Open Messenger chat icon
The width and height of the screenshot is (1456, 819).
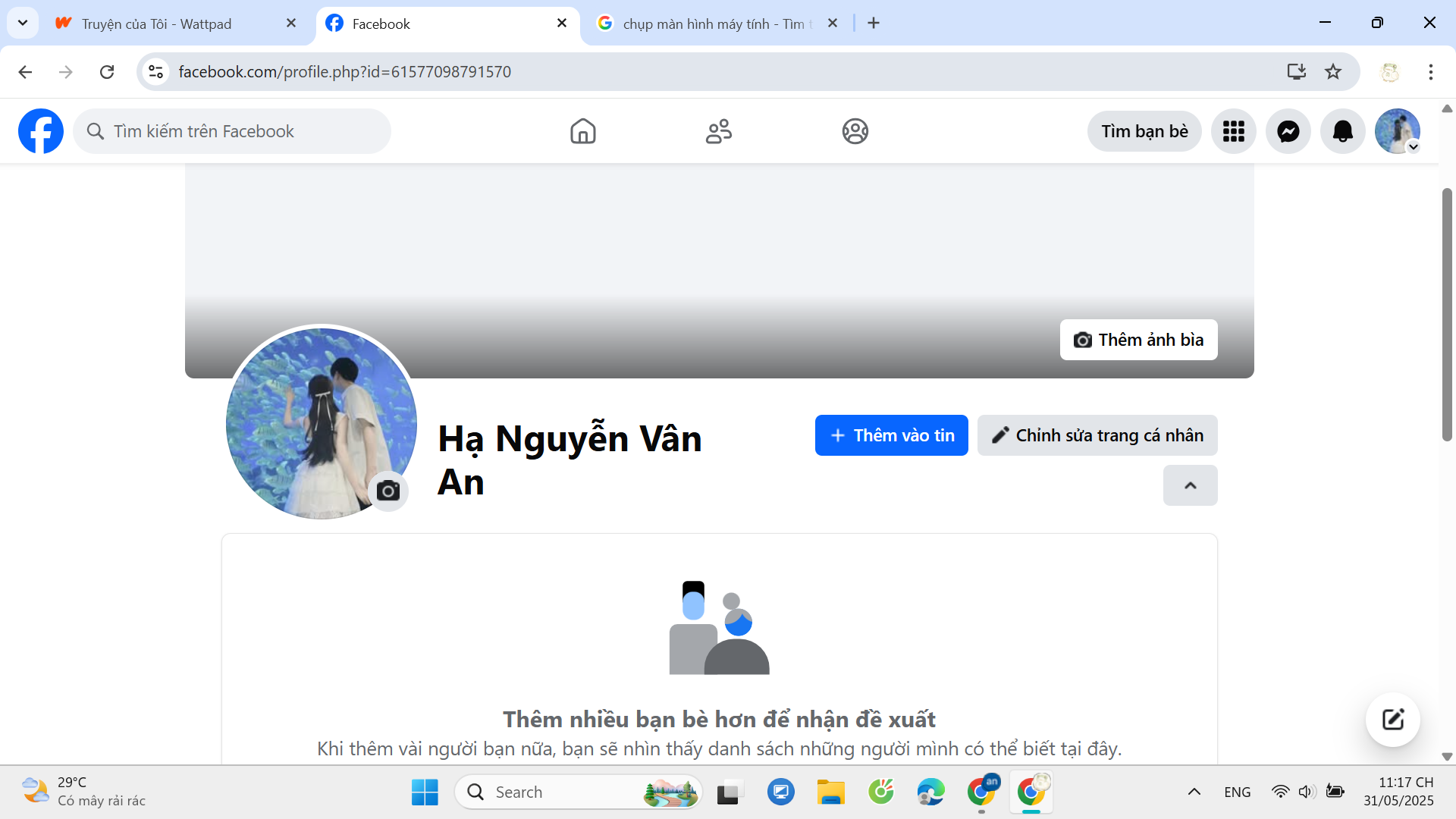tap(1288, 131)
